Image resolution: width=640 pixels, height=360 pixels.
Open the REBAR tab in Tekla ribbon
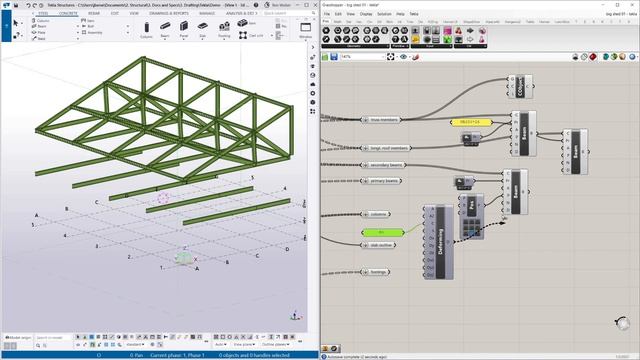(94, 13)
